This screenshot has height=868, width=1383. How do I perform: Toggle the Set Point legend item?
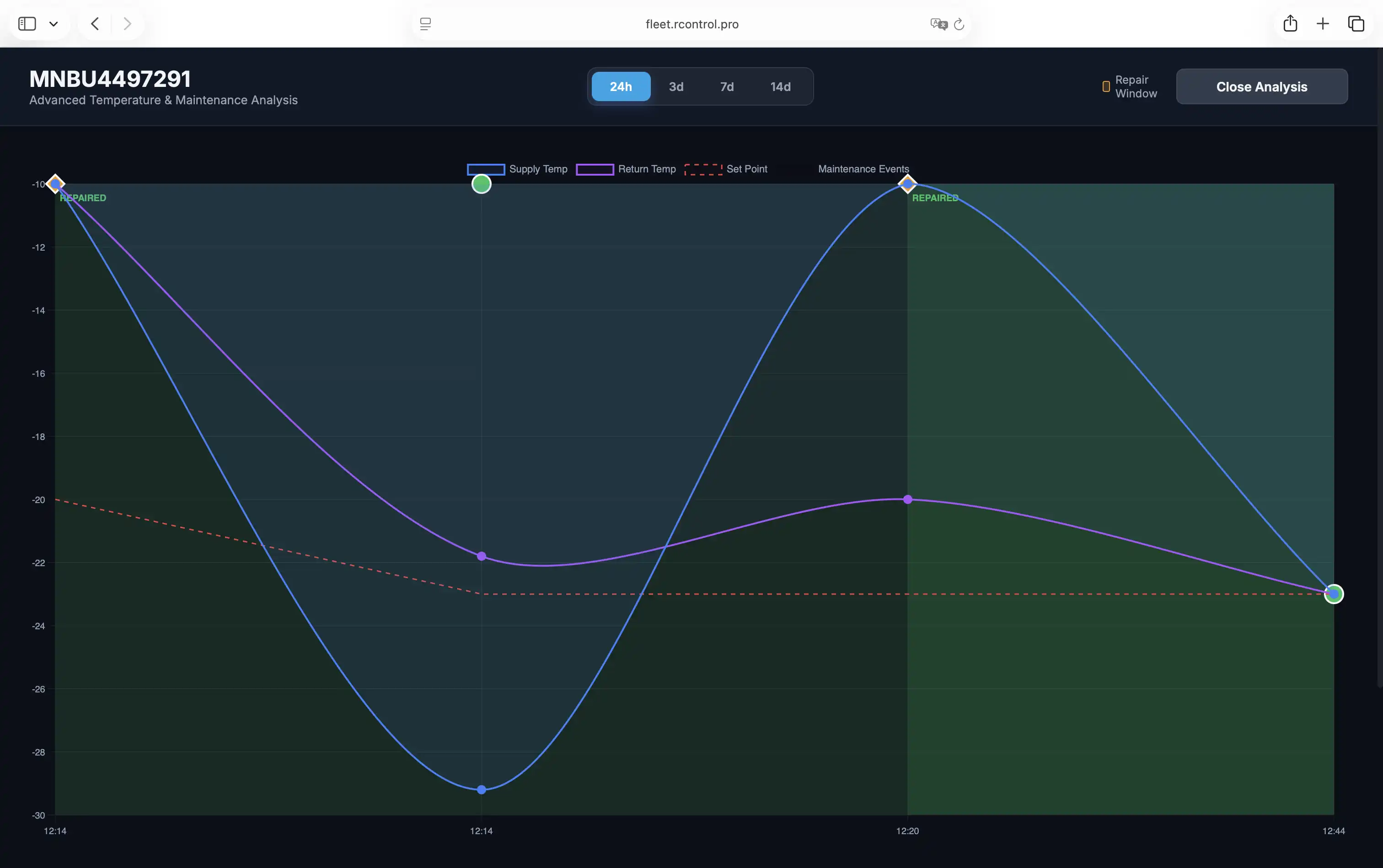726,169
